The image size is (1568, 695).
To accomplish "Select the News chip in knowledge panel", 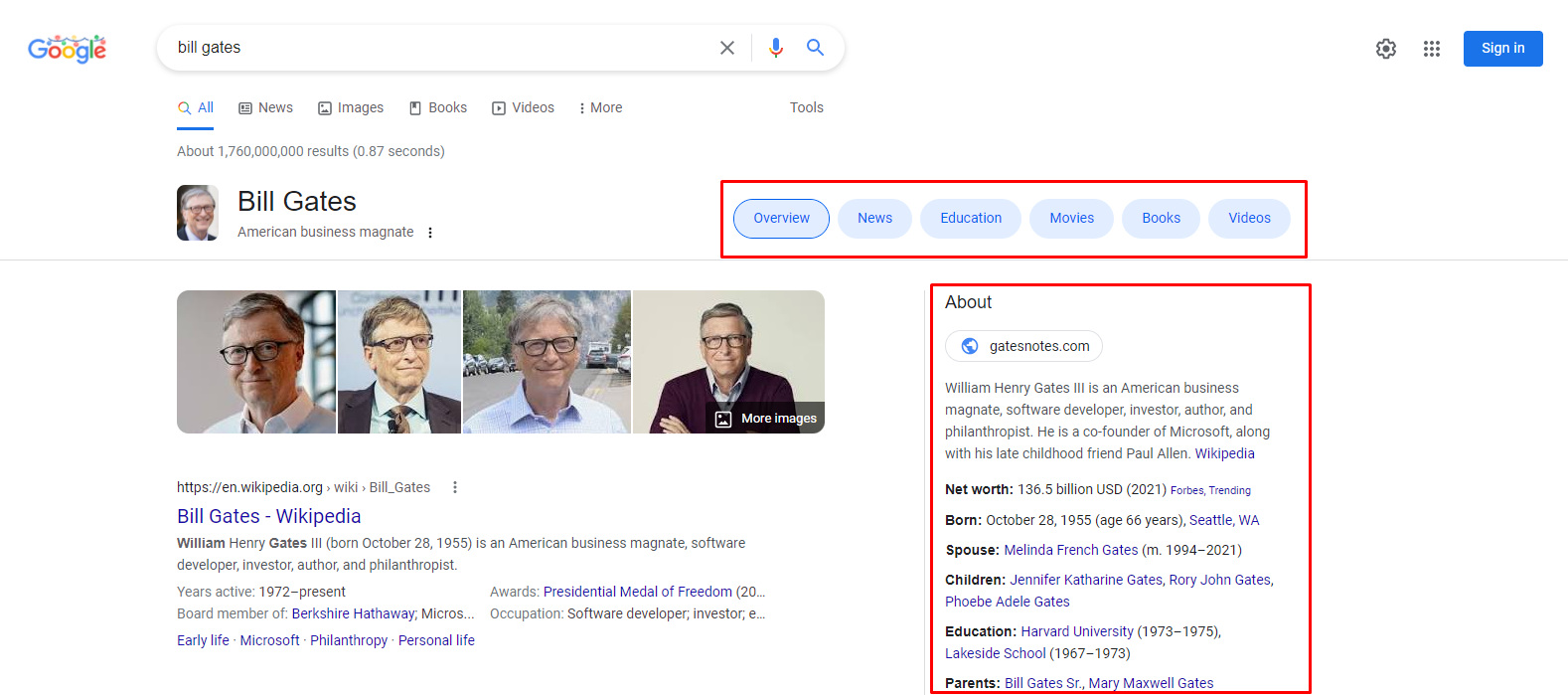I will click(875, 219).
